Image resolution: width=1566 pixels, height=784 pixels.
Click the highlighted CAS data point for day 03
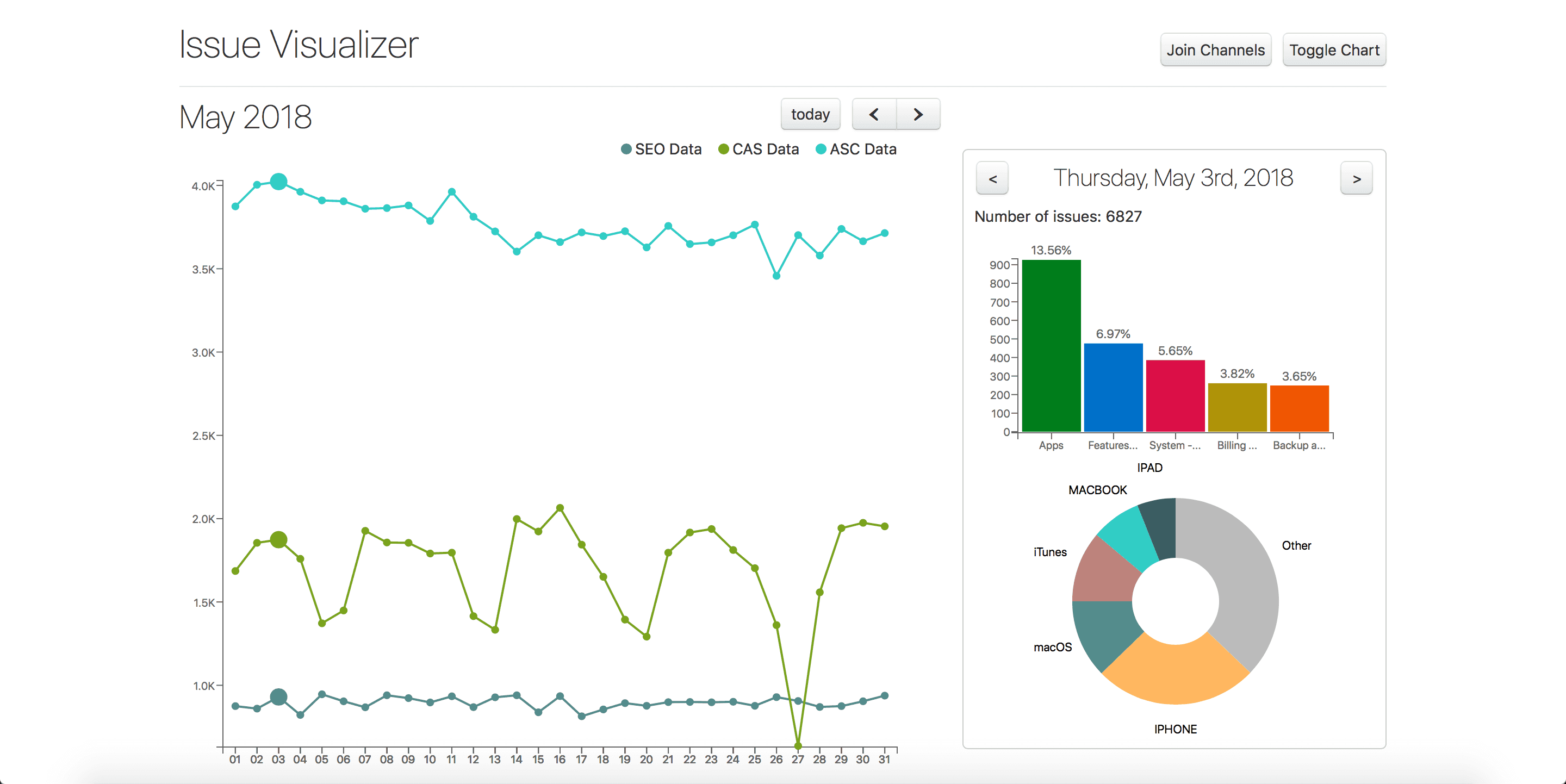[278, 540]
